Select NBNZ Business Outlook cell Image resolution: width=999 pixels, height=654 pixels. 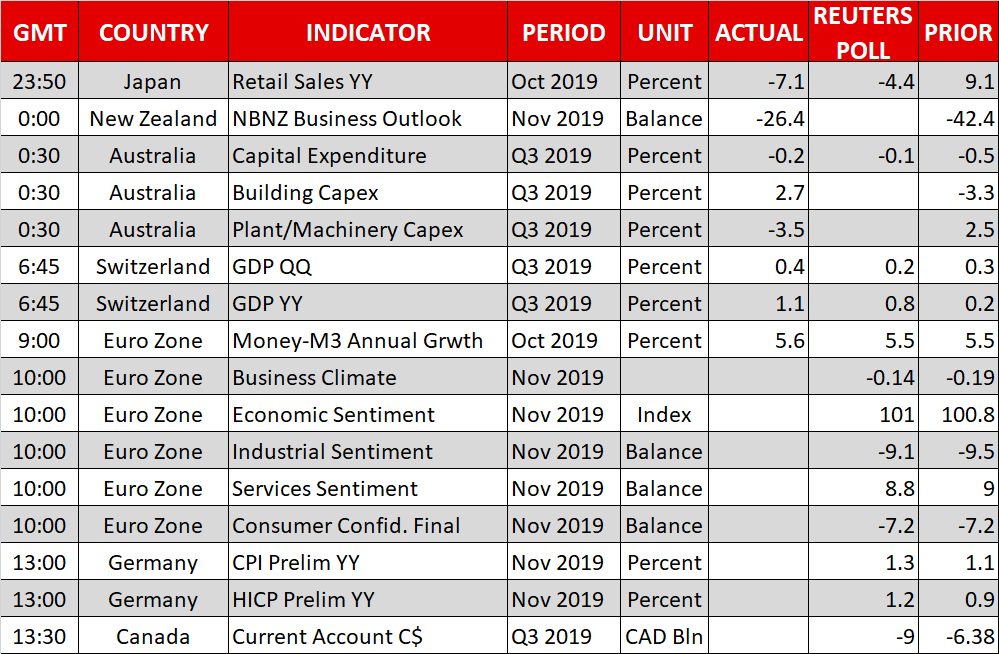click(347, 118)
